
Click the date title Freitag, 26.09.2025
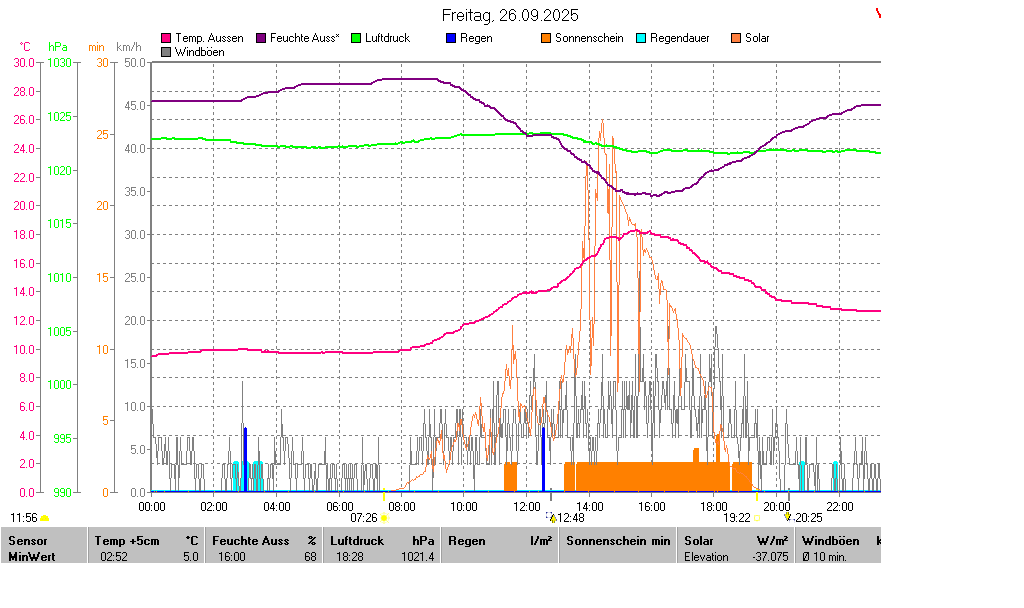[510, 16]
